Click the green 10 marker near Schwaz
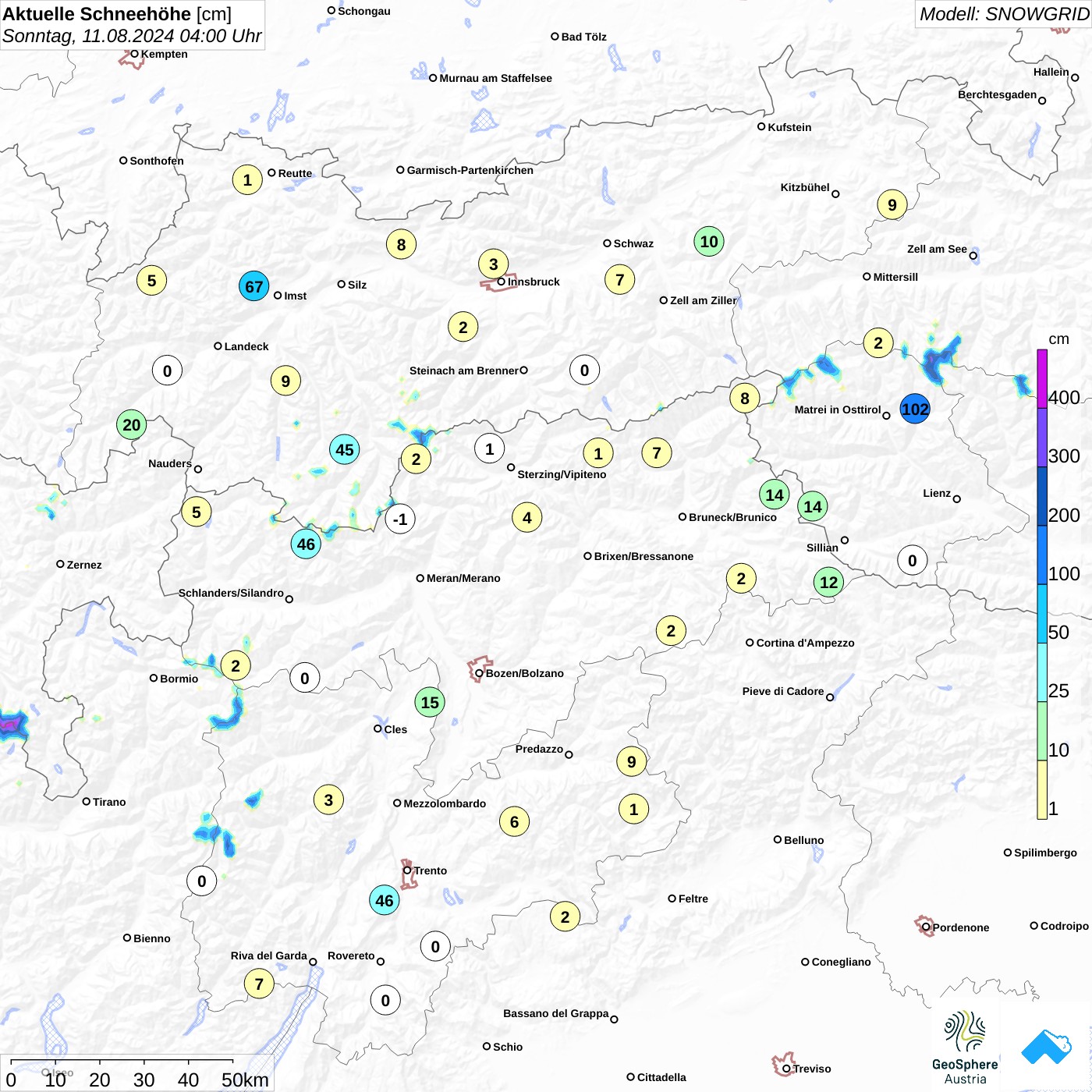The image size is (1092, 1092). 709,241
